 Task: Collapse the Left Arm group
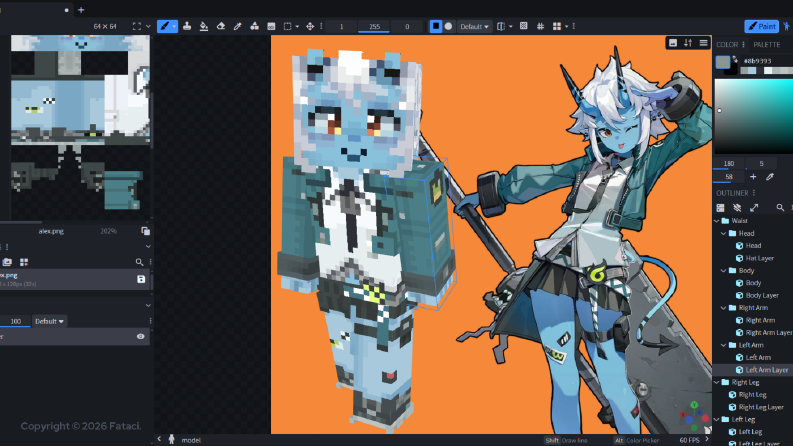[x=724, y=345]
